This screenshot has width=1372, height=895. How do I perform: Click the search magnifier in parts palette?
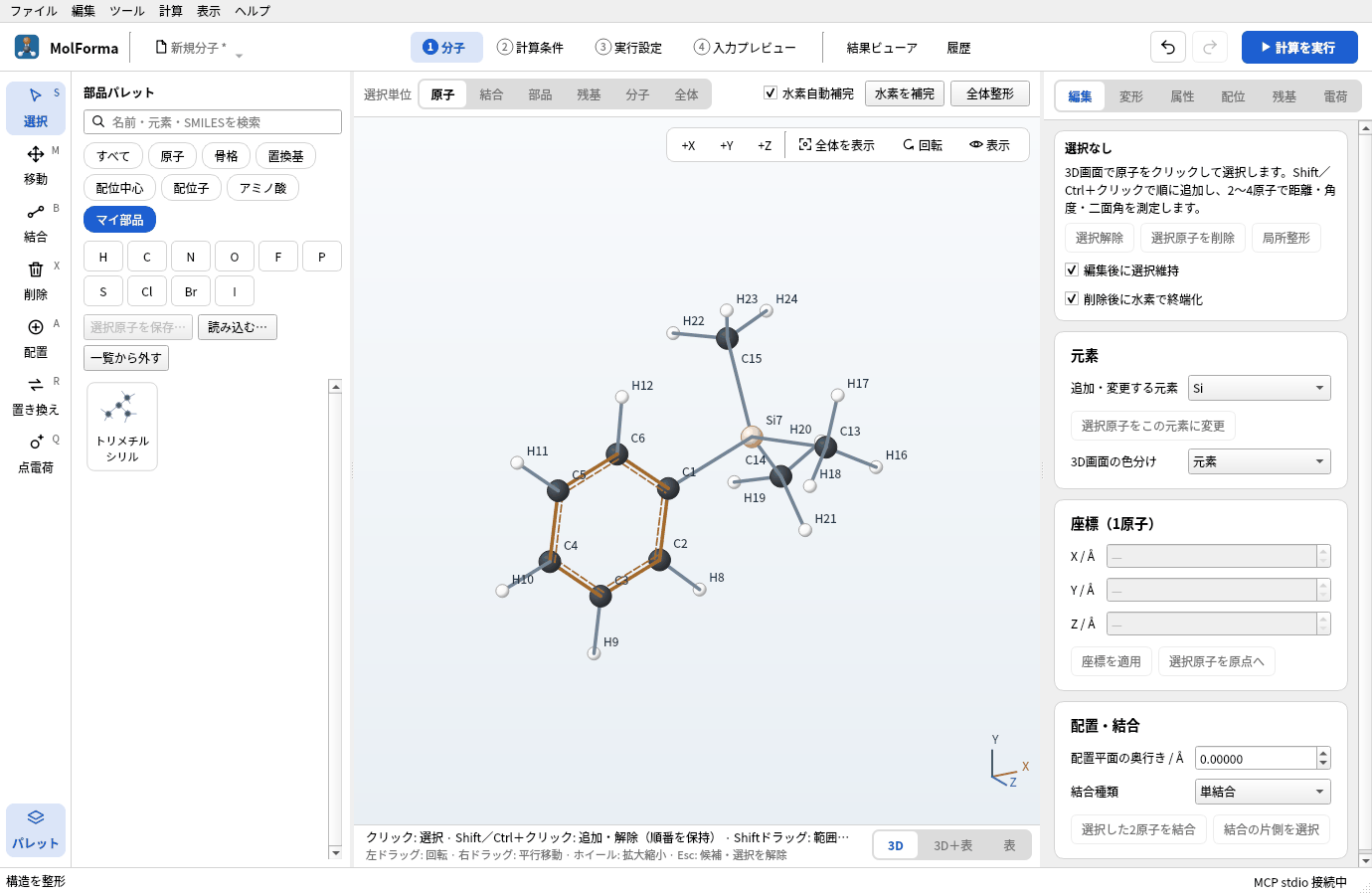click(98, 122)
